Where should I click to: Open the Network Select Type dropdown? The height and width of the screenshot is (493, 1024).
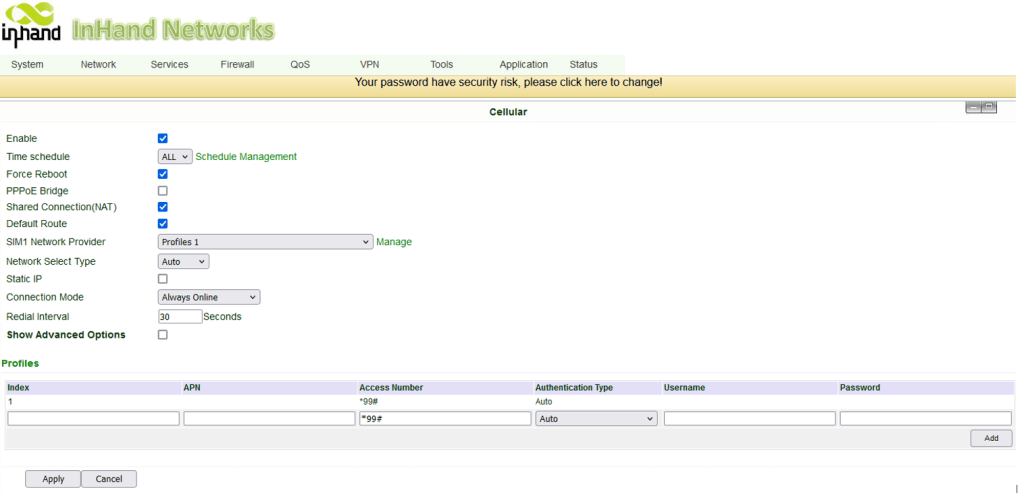point(184,262)
